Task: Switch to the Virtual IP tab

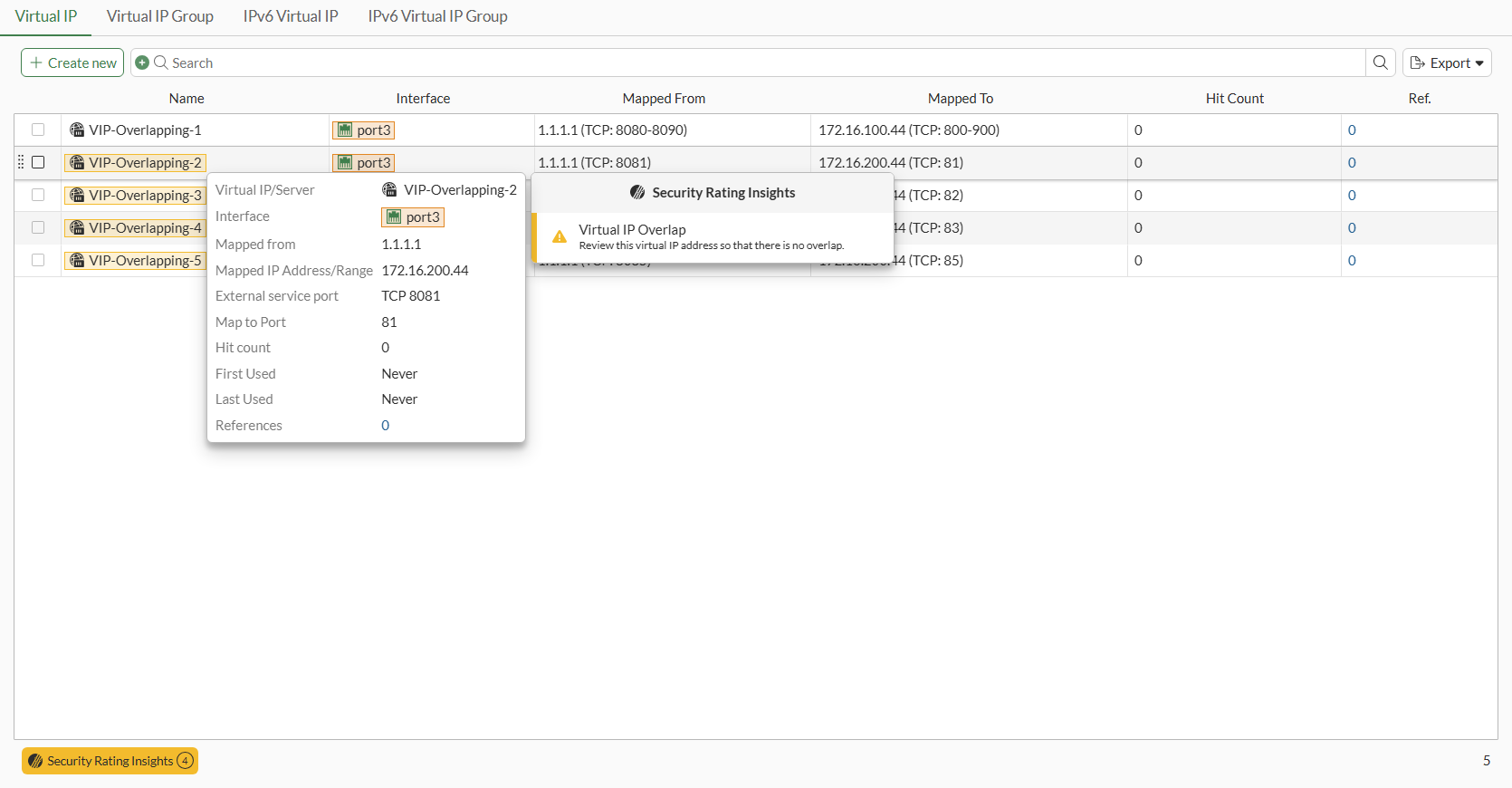Action: [46, 16]
